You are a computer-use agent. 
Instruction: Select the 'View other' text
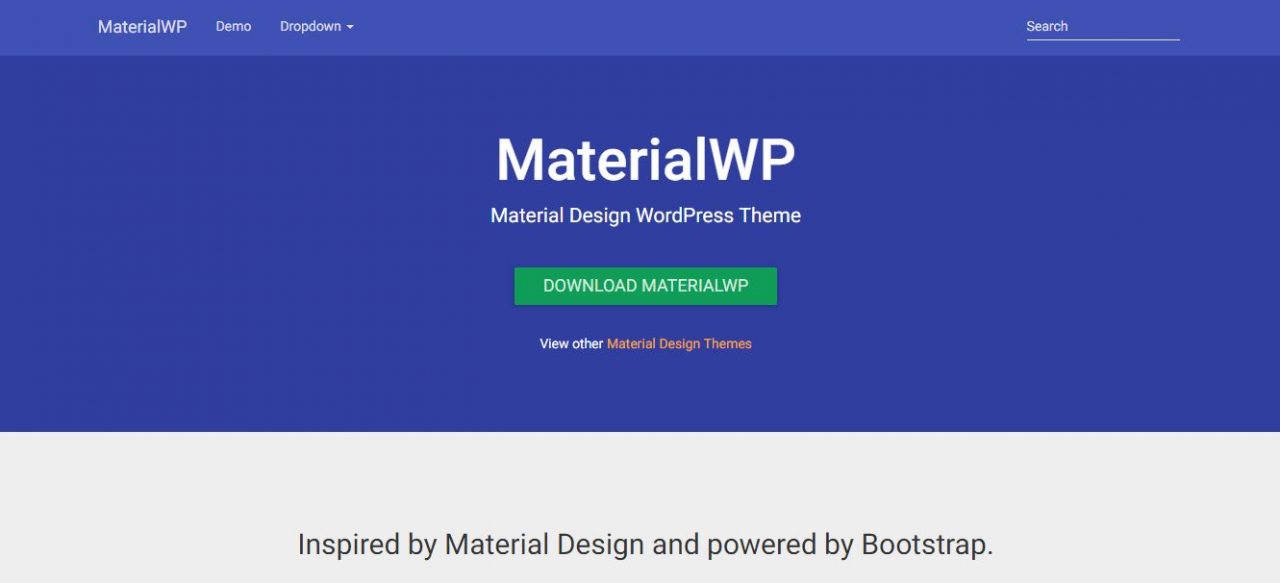tap(571, 344)
